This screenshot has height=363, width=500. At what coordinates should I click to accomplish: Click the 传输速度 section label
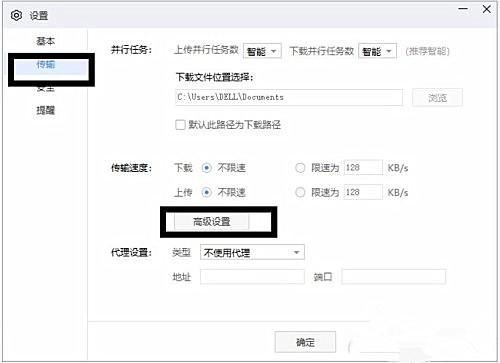[131, 168]
